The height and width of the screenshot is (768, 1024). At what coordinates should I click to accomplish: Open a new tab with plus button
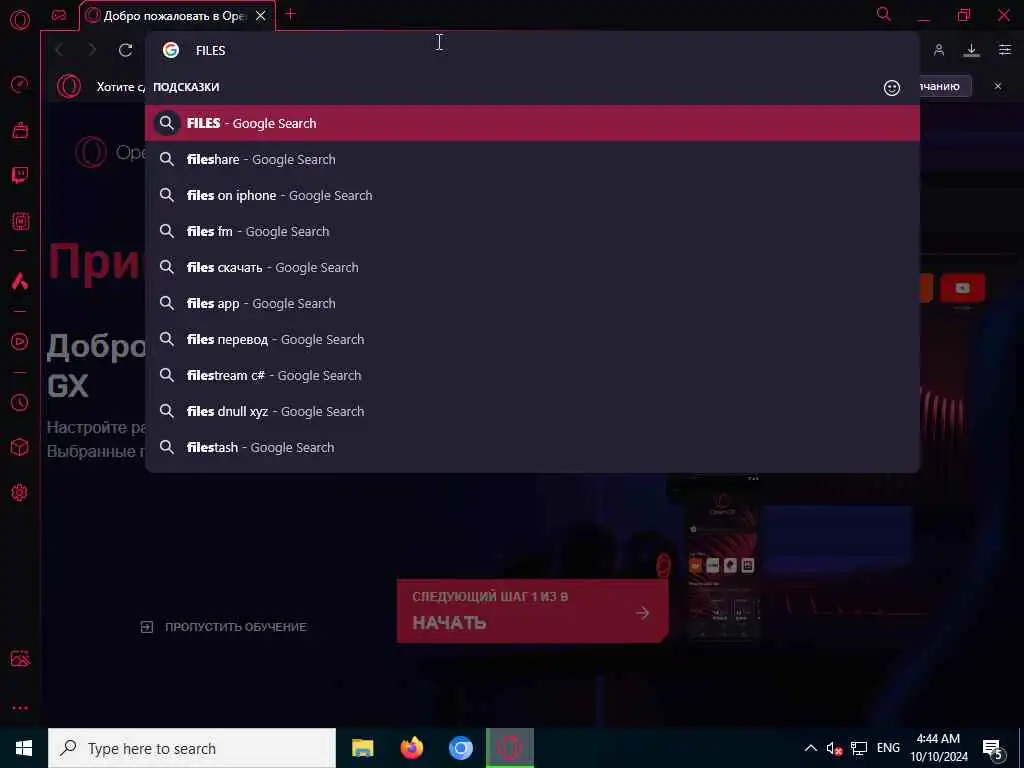pos(291,14)
